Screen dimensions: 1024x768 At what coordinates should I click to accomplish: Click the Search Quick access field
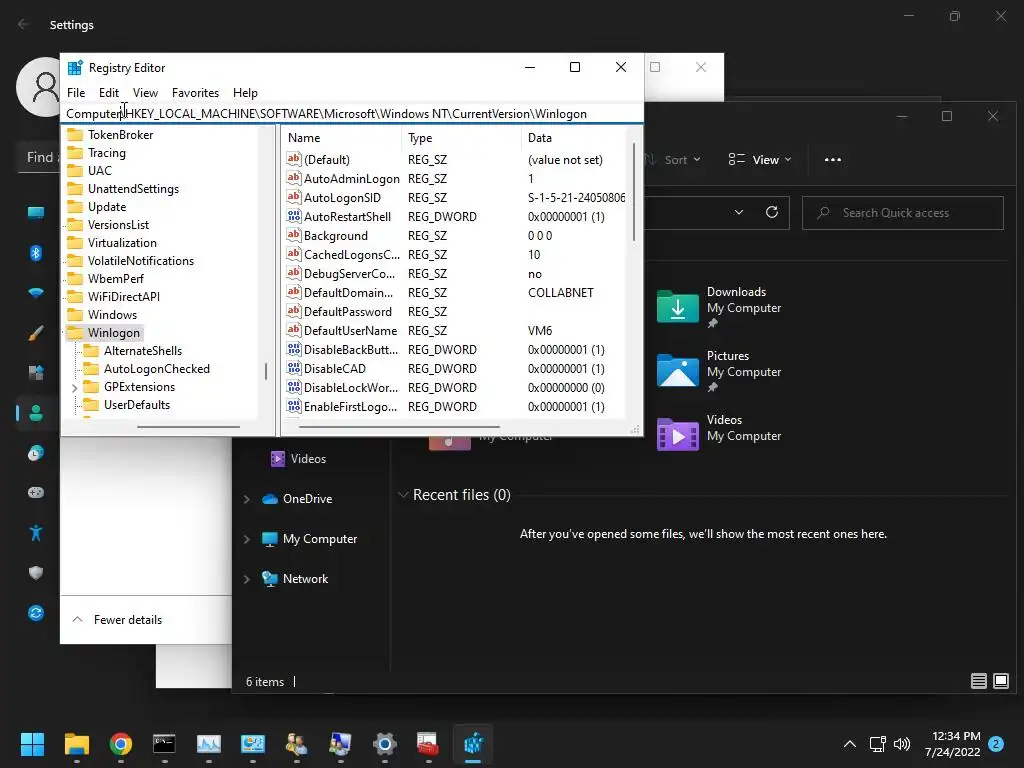pyautogui.click(x=903, y=213)
